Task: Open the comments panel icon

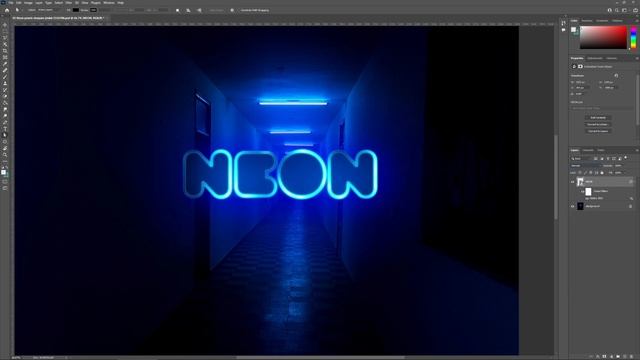Action: tap(564, 30)
